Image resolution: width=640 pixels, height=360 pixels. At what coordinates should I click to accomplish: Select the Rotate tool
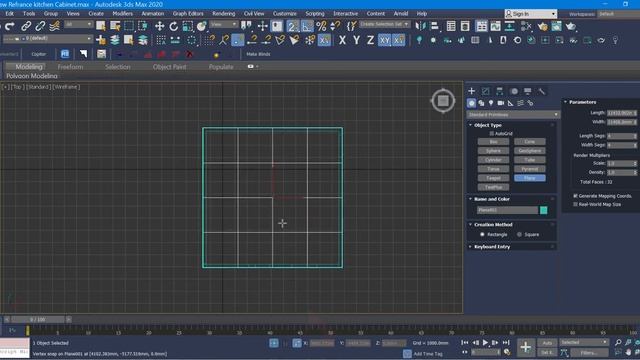coord(173,26)
